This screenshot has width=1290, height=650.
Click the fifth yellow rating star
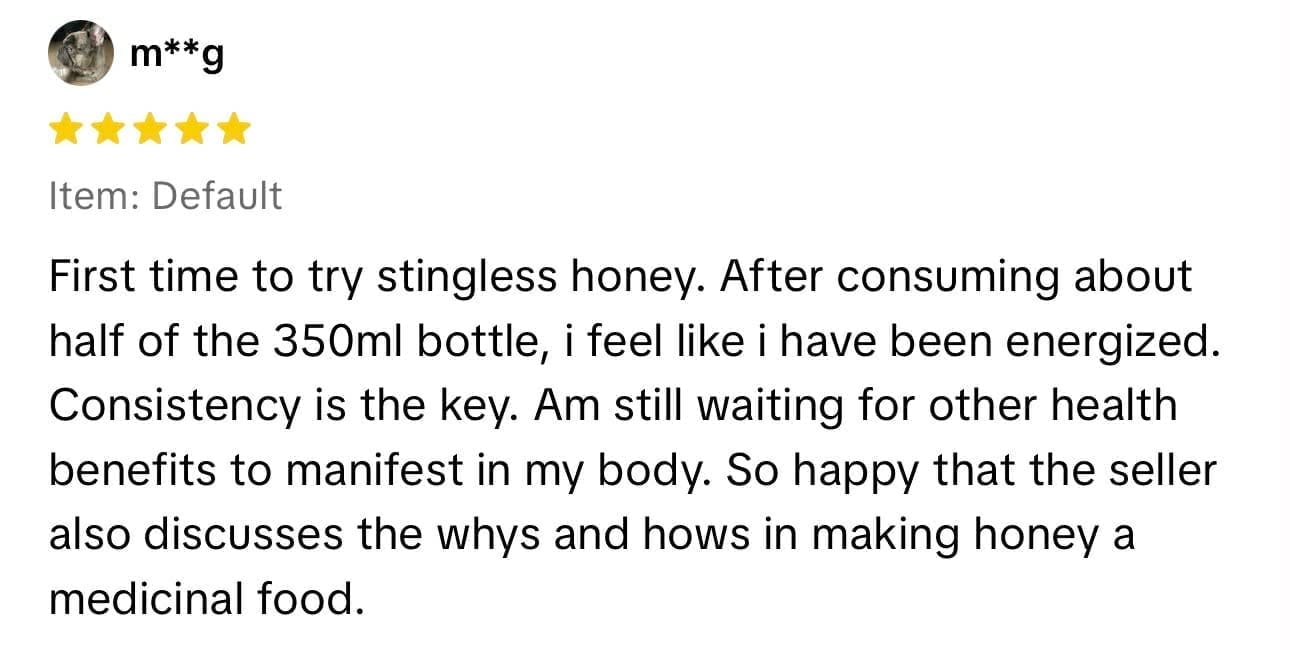click(x=233, y=130)
